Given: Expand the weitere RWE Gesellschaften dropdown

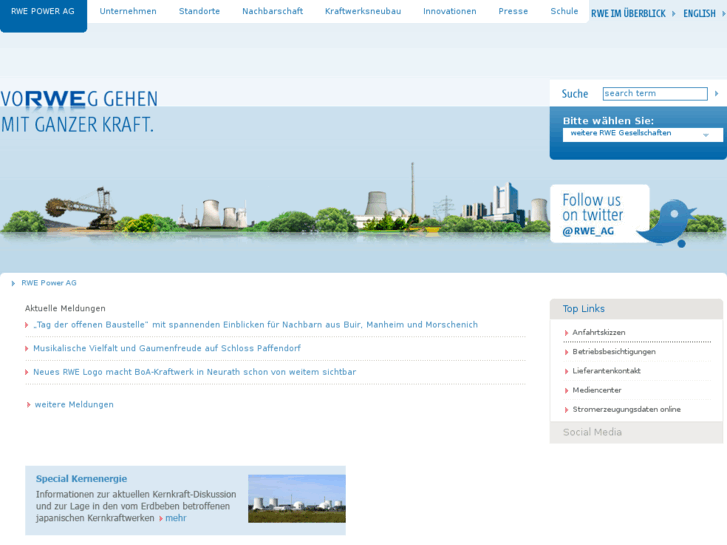Looking at the screenshot, I should (x=643, y=134).
